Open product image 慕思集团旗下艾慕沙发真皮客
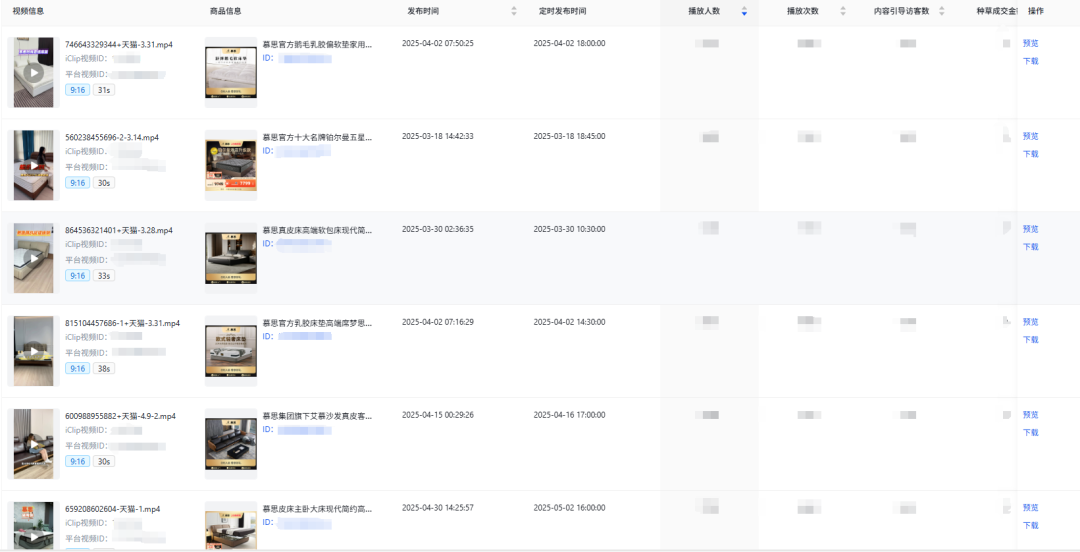 coord(231,444)
